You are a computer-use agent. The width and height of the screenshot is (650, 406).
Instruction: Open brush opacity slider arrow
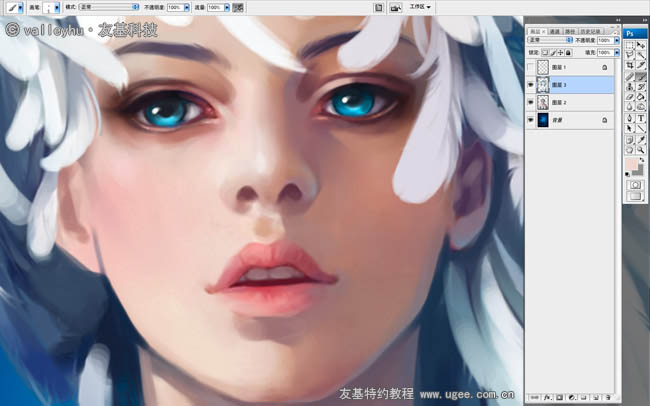[x=187, y=7]
